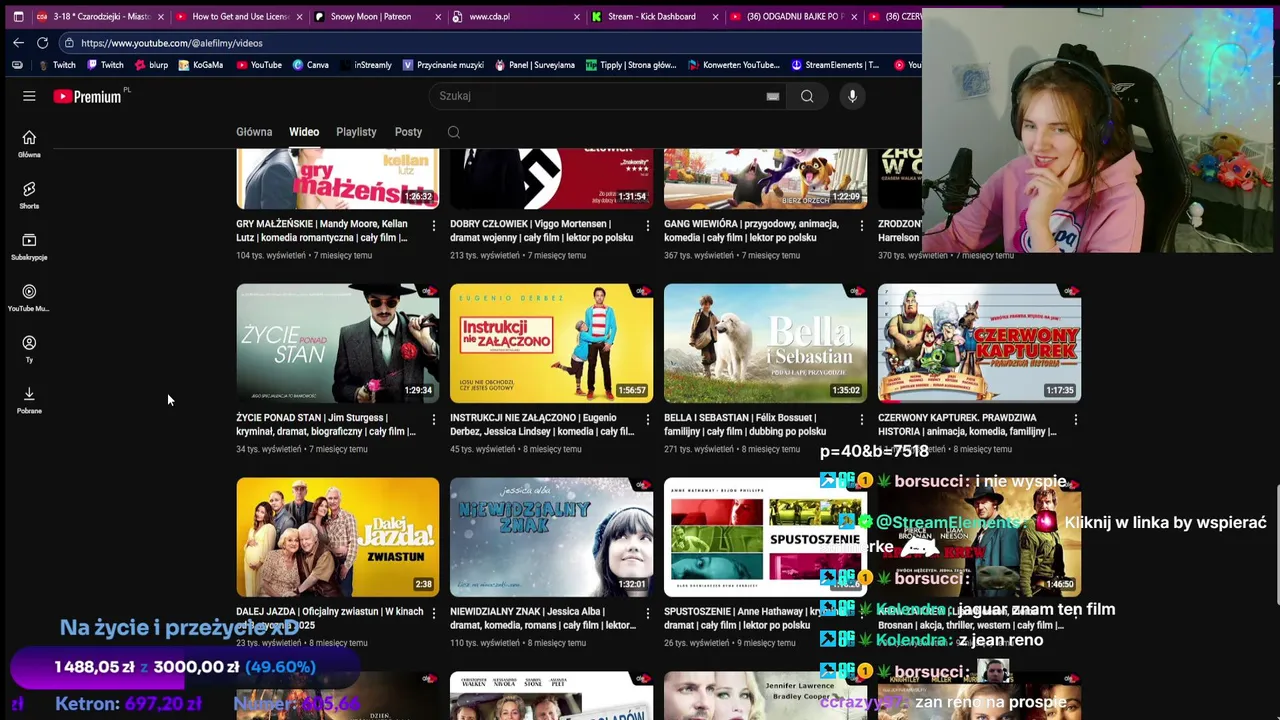Open the Tipply bookmark

632,65
